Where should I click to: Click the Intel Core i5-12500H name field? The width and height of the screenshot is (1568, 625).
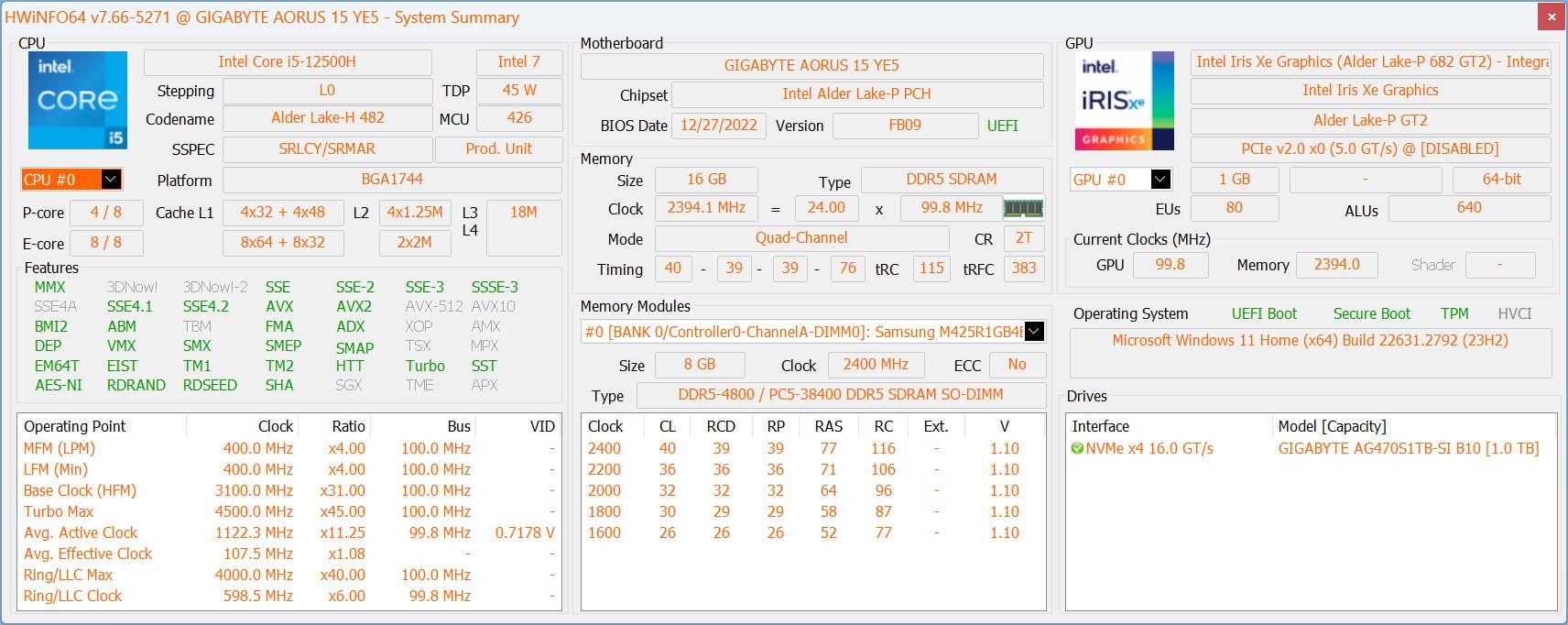[x=287, y=62]
